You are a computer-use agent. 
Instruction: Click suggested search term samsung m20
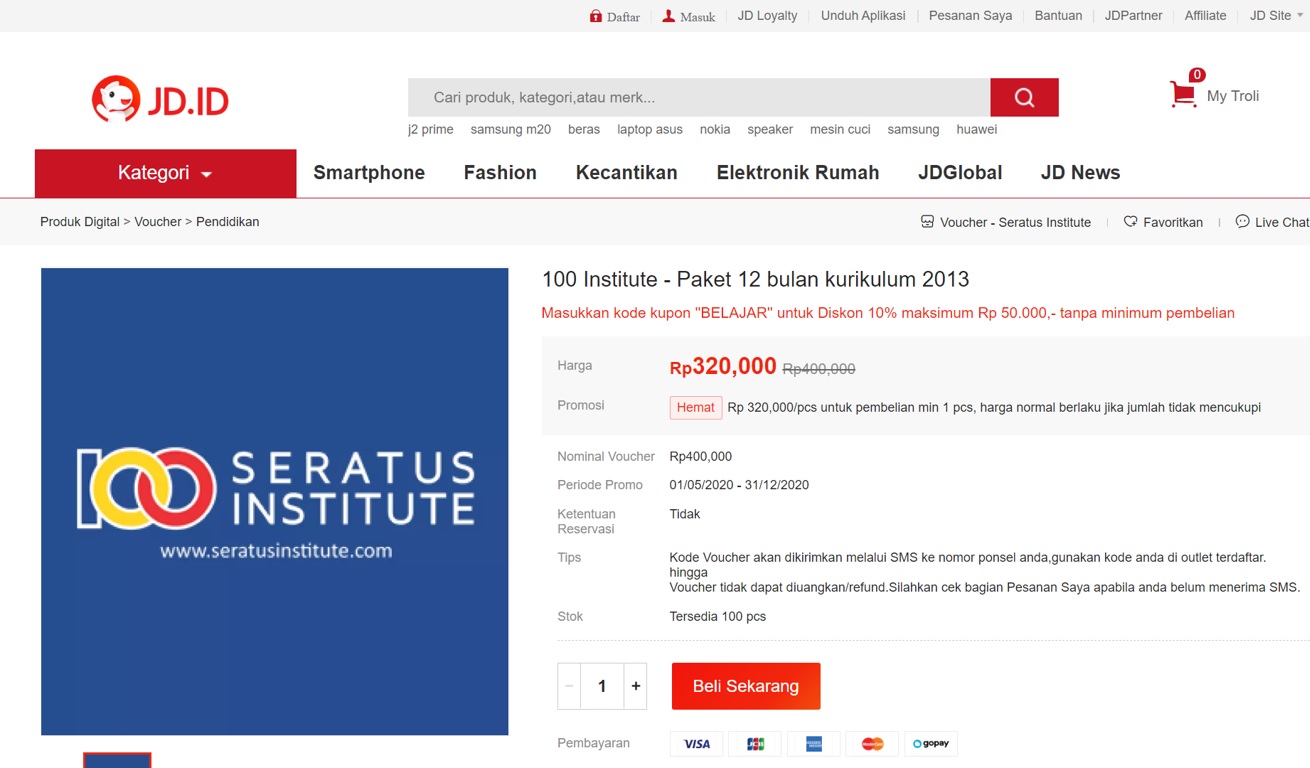click(510, 129)
